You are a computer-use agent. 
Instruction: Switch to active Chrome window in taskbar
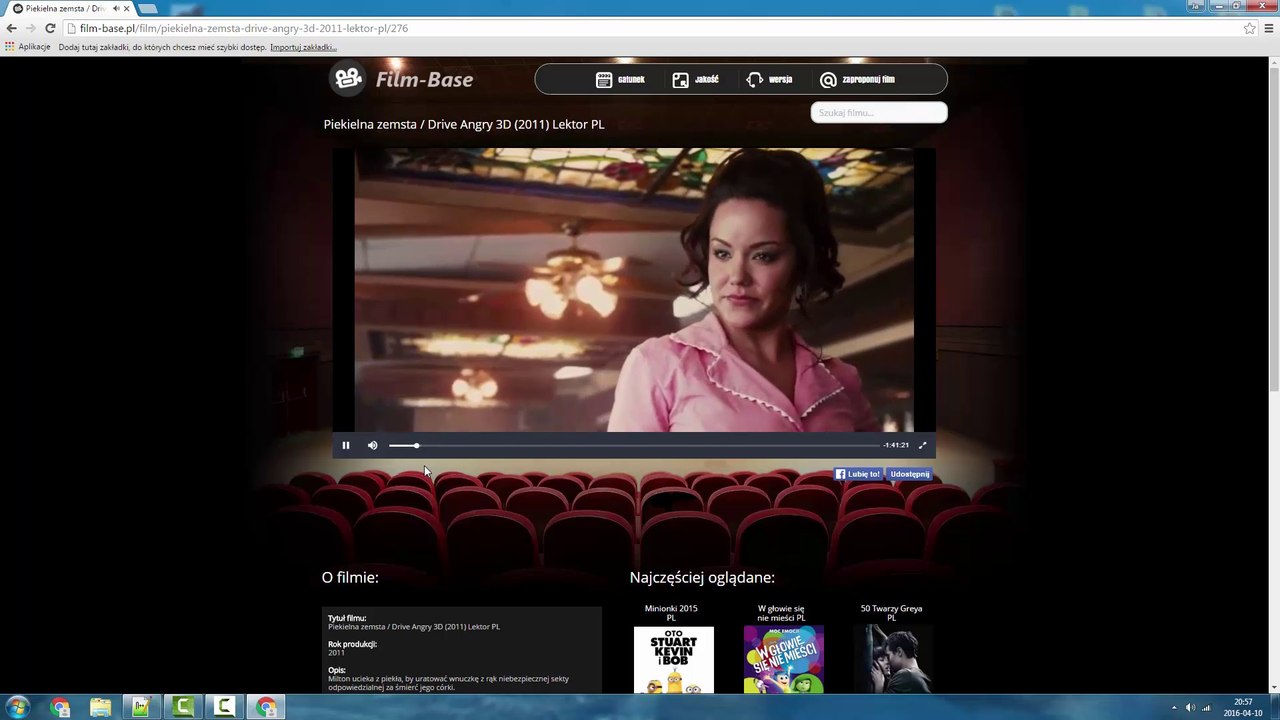[266, 707]
